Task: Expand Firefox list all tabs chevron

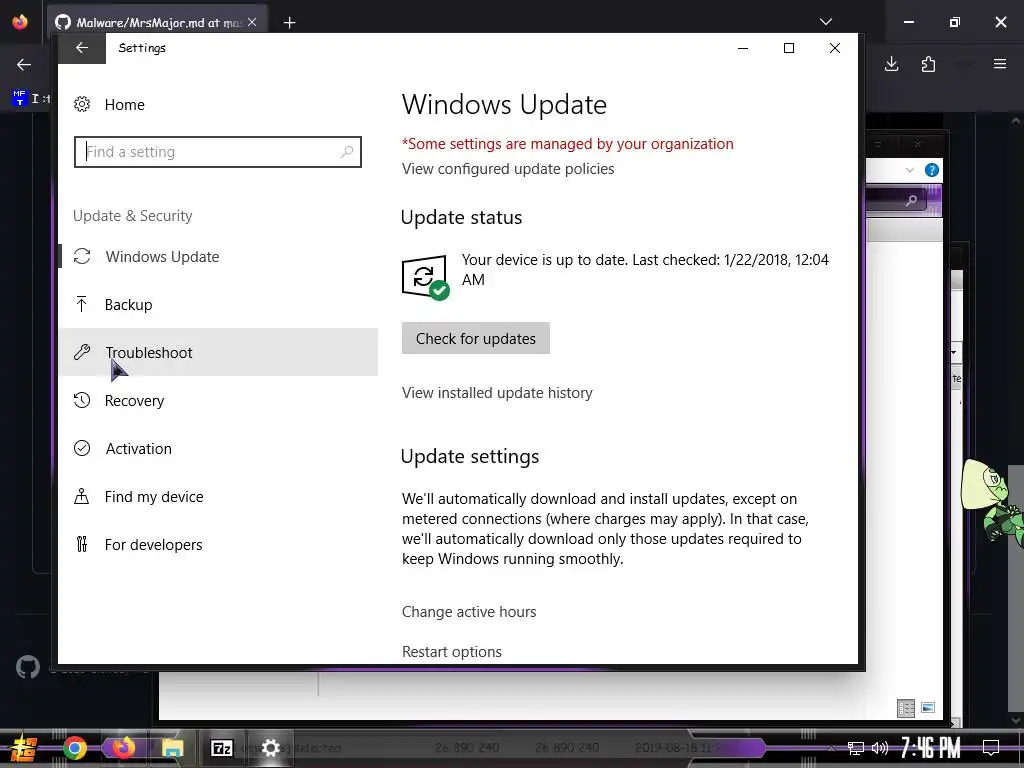Action: (x=826, y=22)
